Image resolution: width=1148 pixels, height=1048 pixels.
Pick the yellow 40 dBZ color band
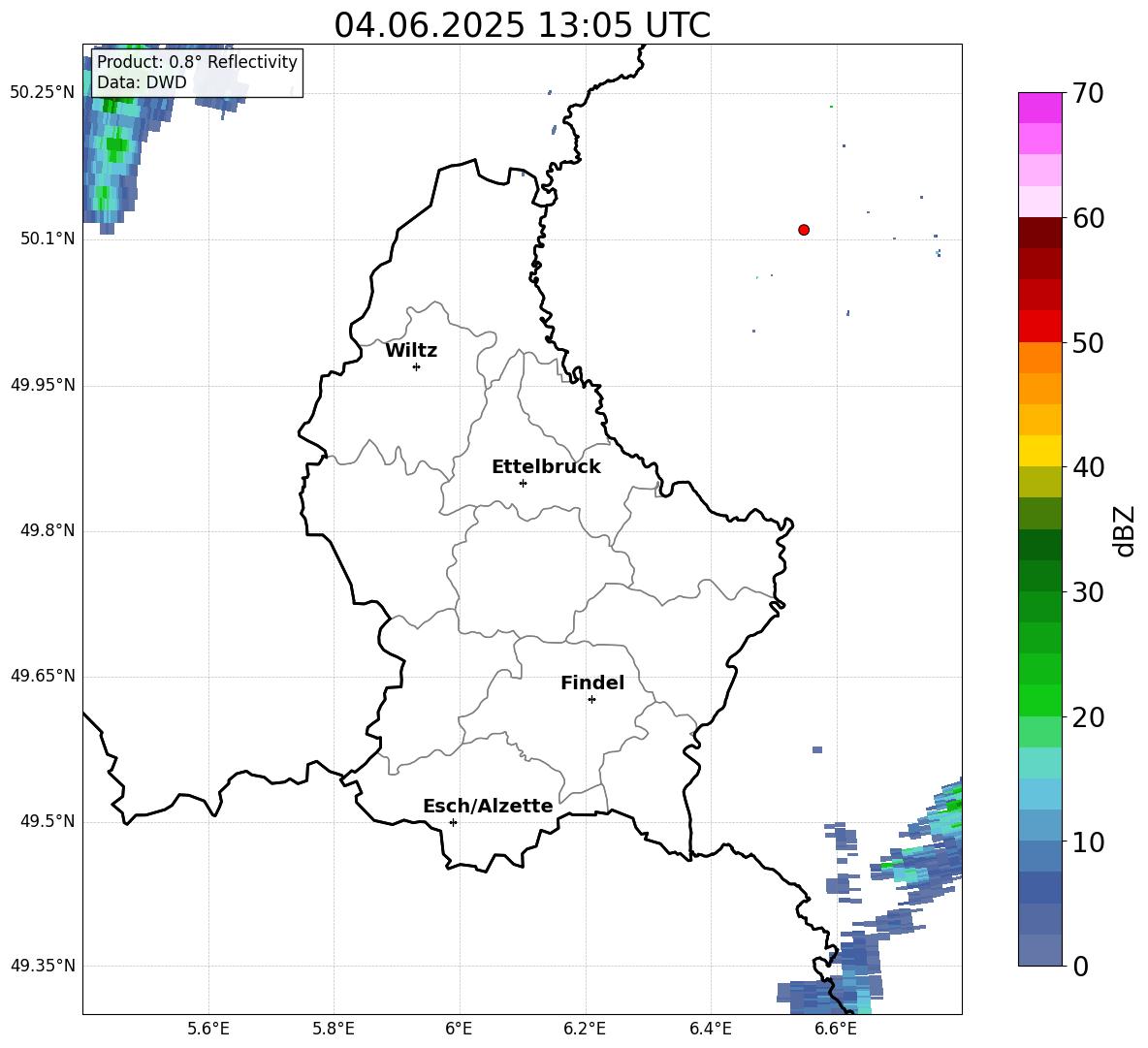coord(1039,451)
